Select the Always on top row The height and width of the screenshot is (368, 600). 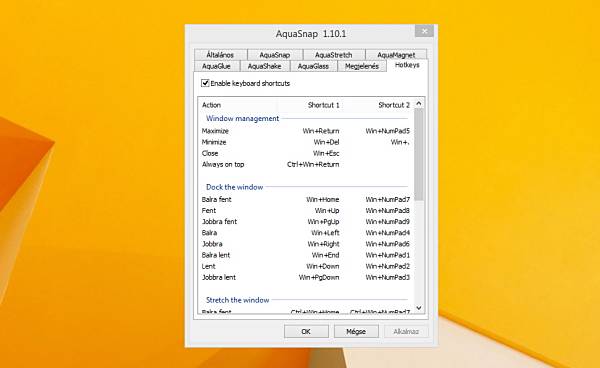306,164
